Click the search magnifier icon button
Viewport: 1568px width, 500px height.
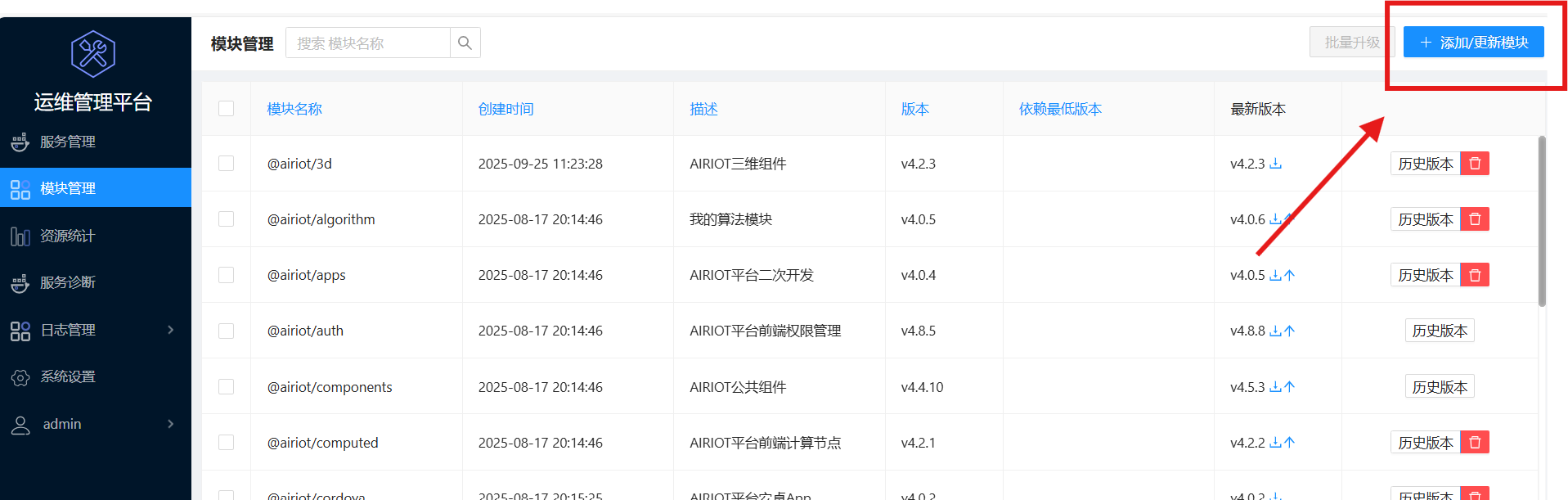point(465,43)
